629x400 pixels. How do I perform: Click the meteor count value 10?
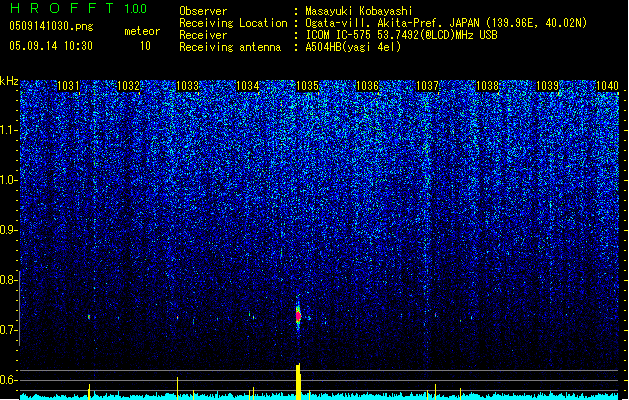click(x=145, y=46)
